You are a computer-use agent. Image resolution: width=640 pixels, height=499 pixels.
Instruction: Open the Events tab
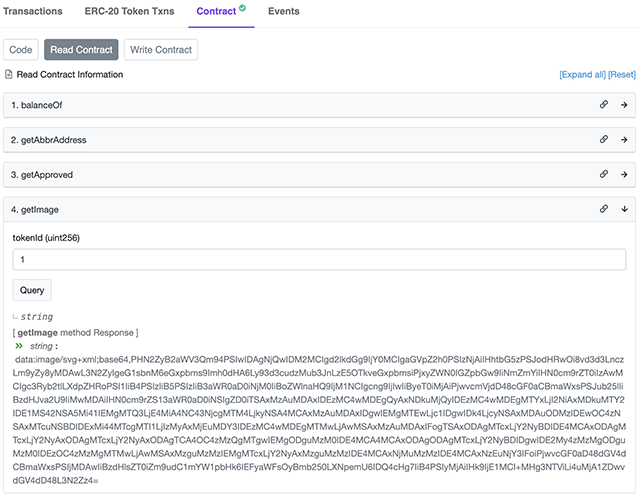click(x=284, y=11)
